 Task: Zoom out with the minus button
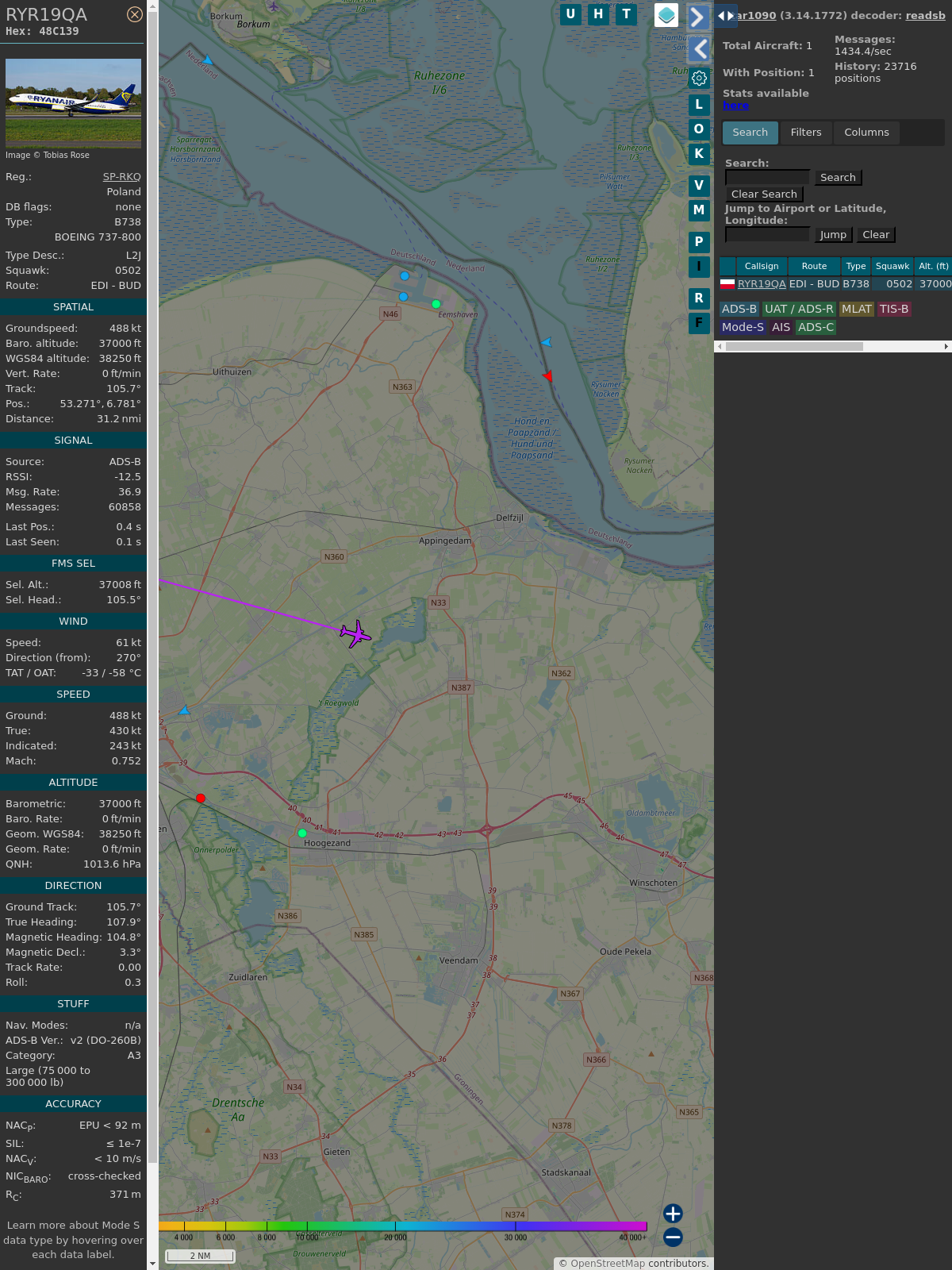click(x=673, y=1237)
